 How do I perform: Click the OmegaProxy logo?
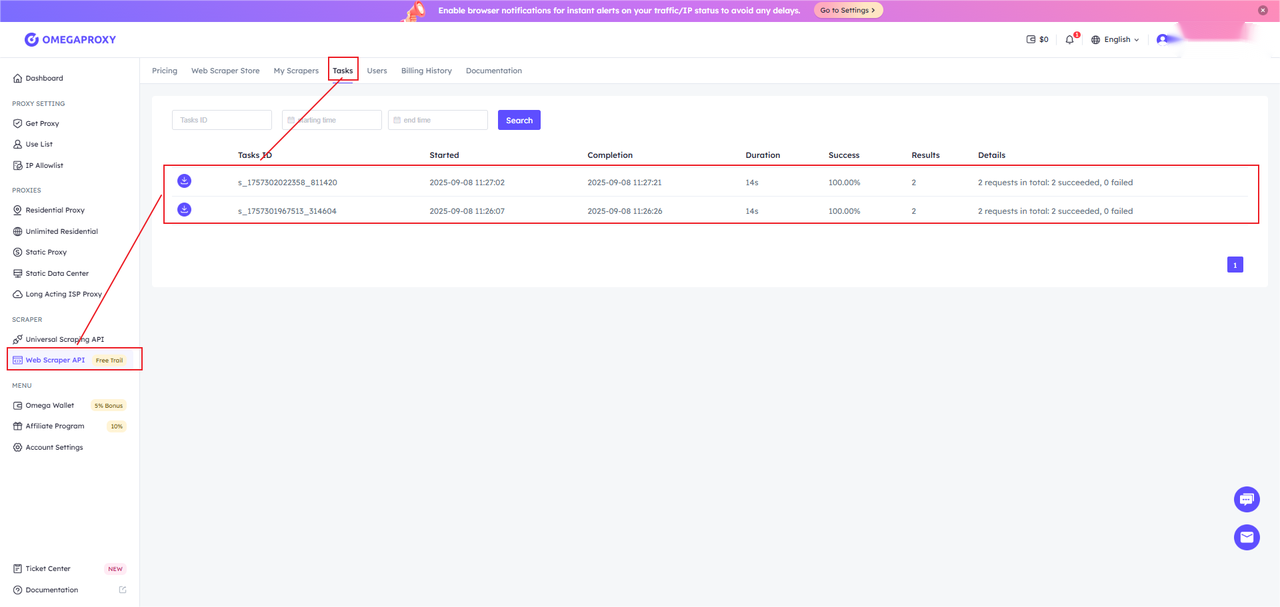point(70,40)
